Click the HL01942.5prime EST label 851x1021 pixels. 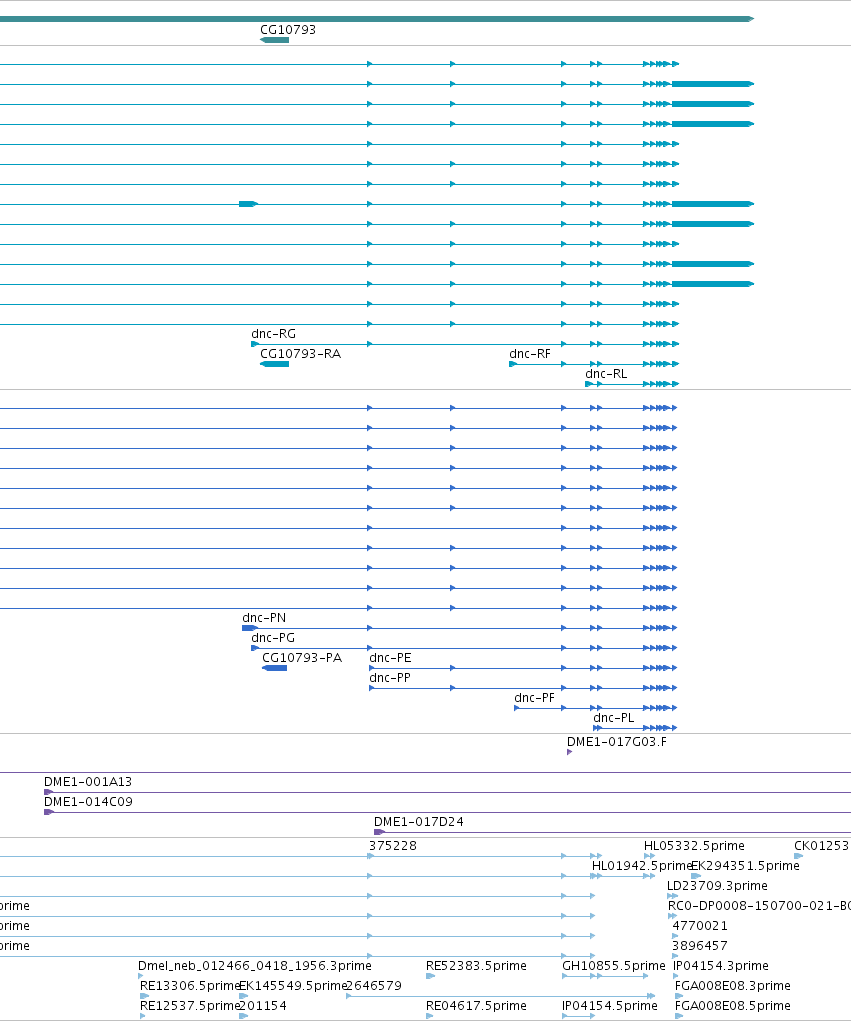641,866
